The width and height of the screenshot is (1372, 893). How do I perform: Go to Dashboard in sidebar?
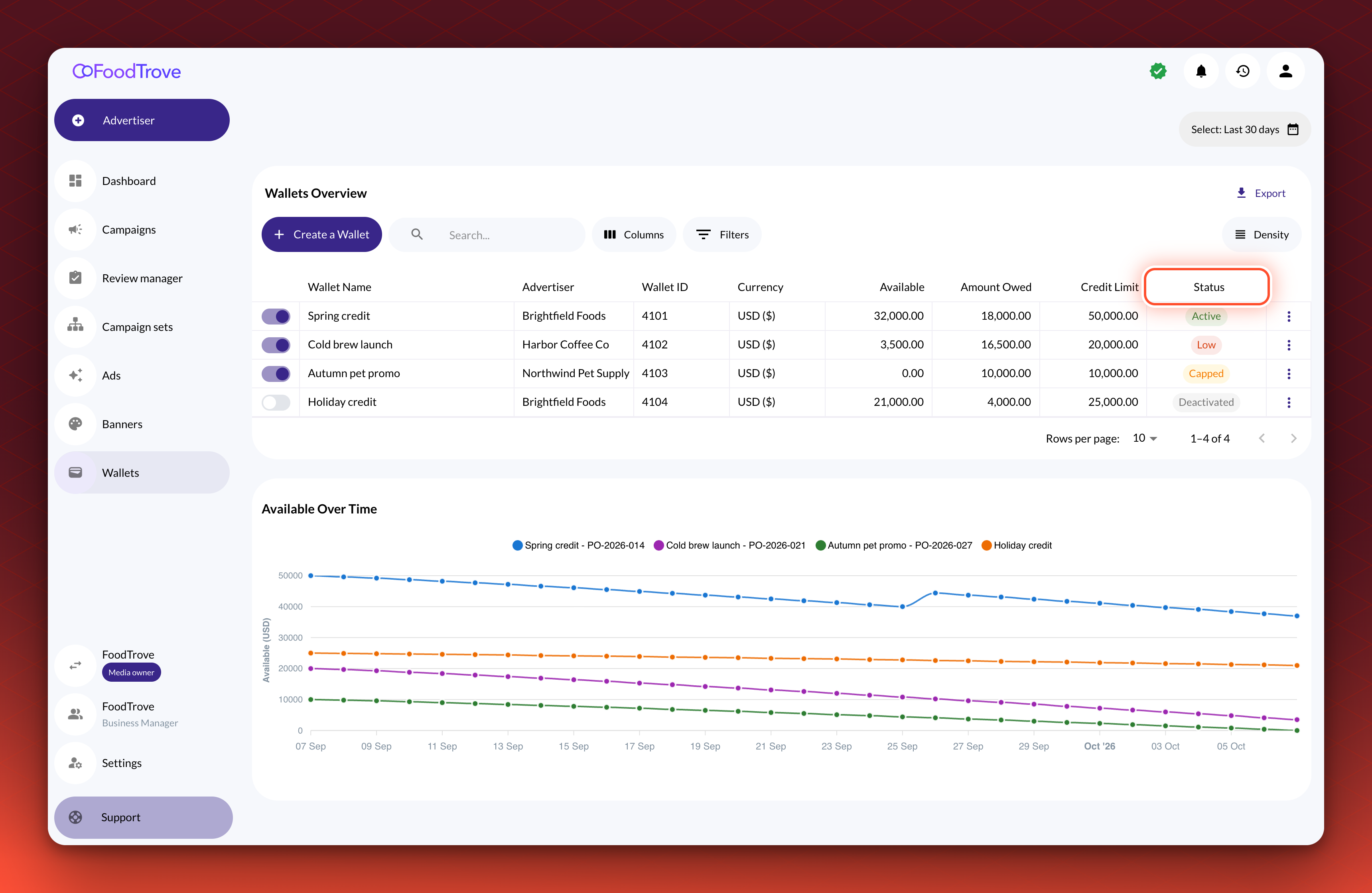(x=142, y=181)
